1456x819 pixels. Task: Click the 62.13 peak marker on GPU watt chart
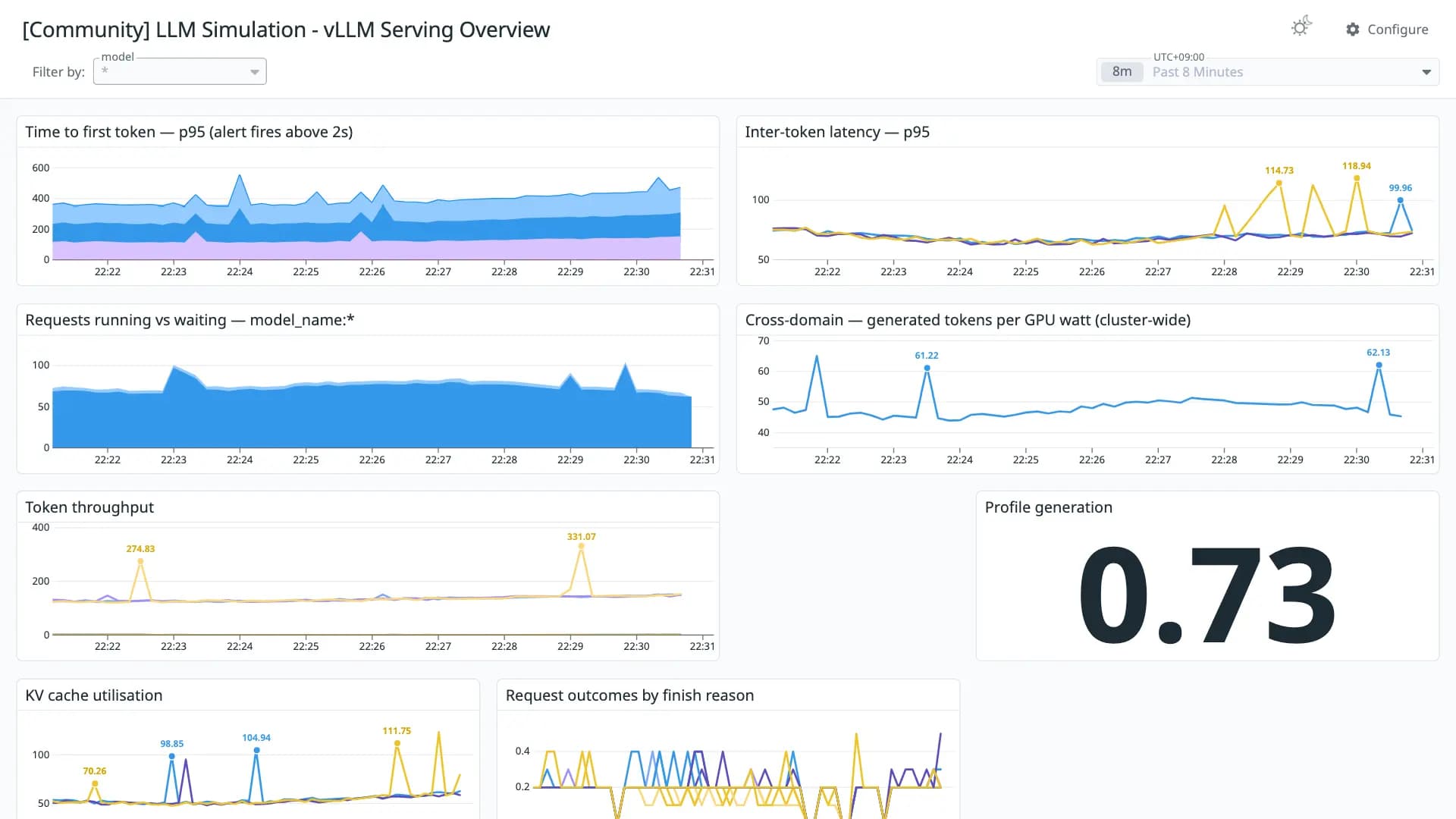coord(1379,365)
